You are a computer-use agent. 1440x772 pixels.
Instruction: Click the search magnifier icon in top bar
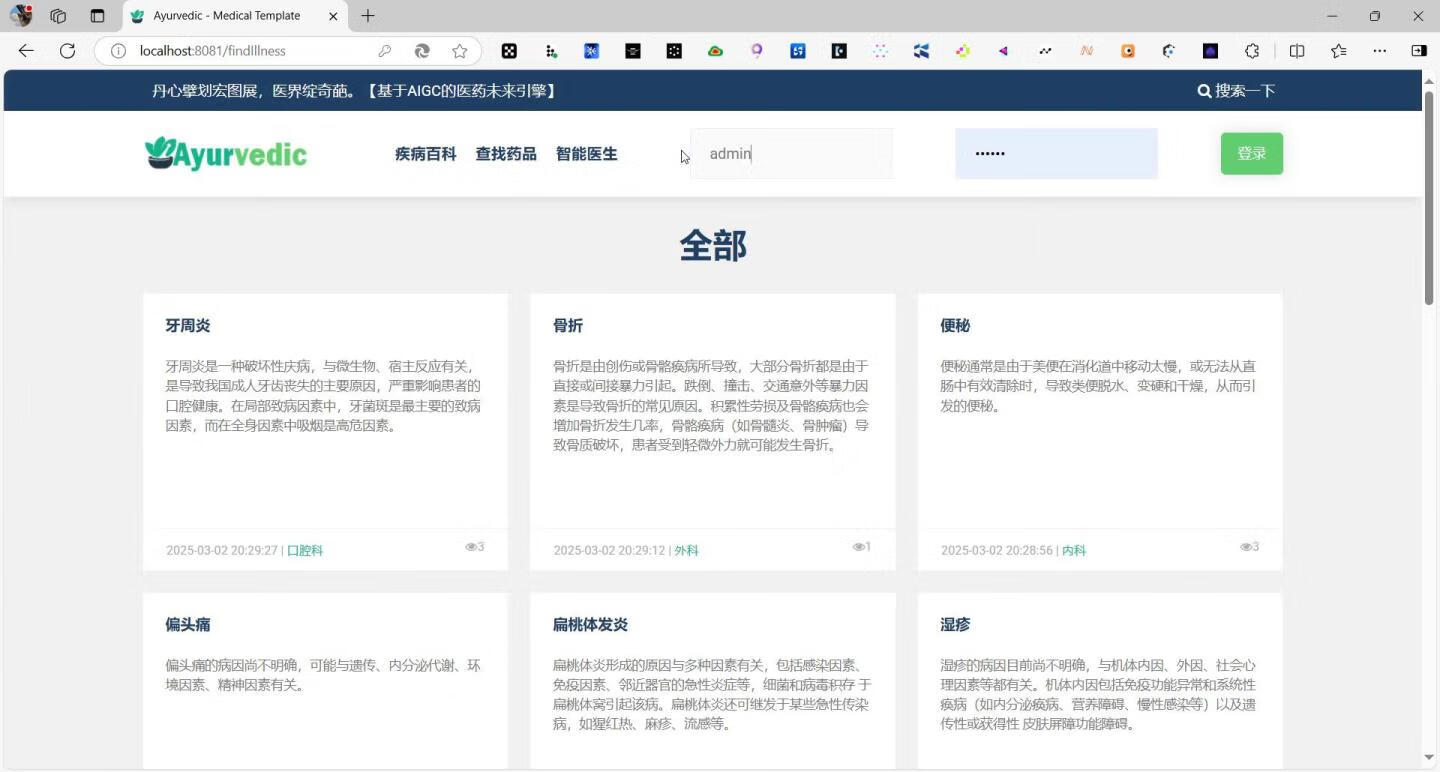point(1204,91)
